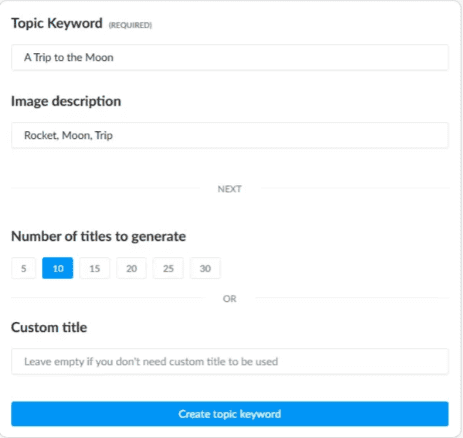Click the OR divider label
Screen dimensions: 463x438
[229, 299]
